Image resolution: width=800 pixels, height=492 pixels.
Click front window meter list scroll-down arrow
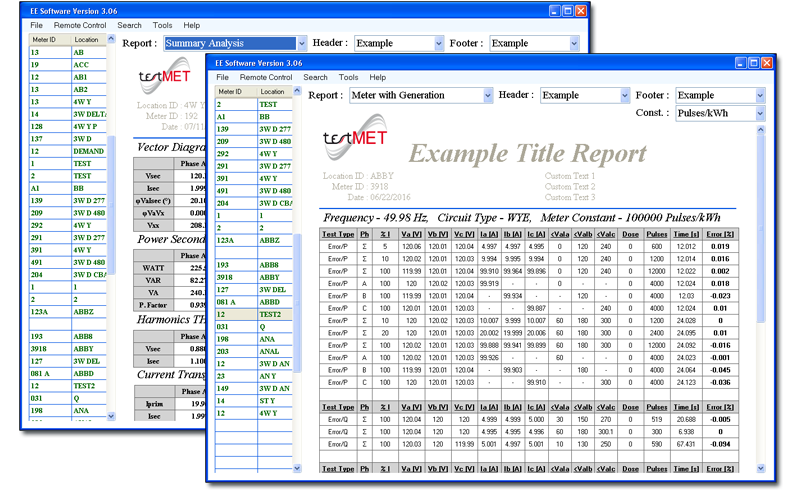[x=297, y=468]
